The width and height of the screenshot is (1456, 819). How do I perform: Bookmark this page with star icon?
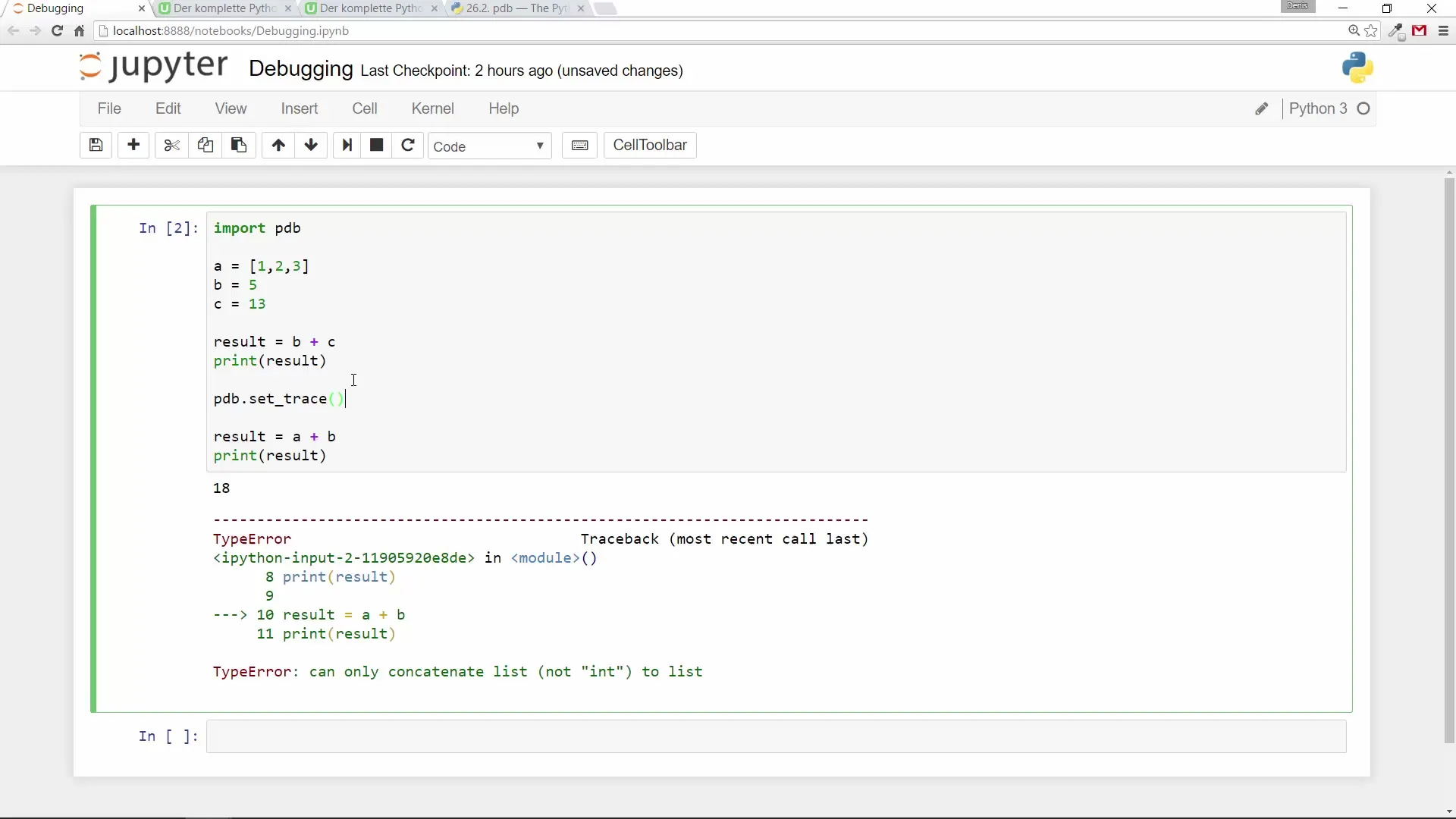coord(1371,31)
